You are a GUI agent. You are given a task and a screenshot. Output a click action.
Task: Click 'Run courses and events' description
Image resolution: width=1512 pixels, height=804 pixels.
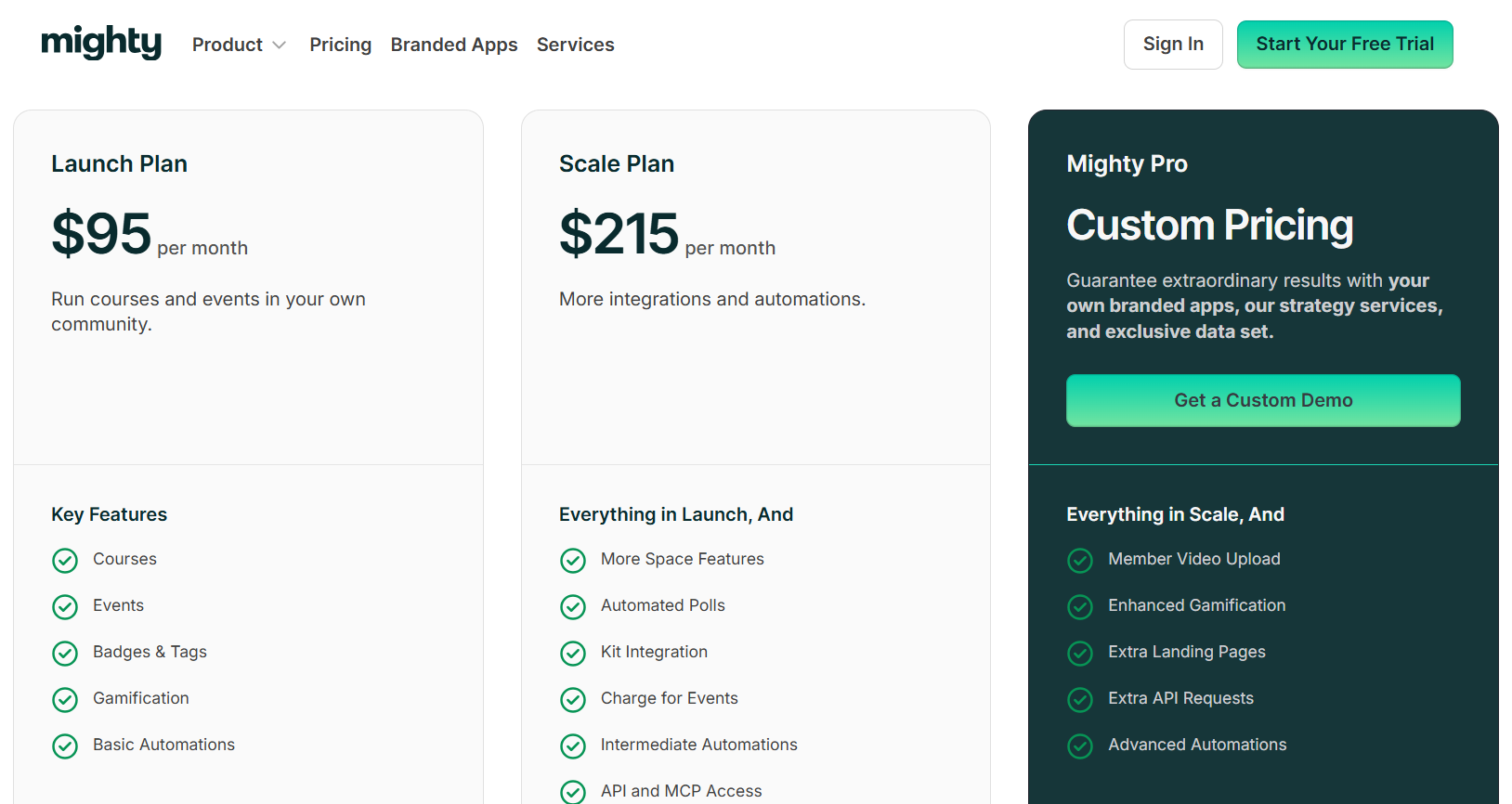coord(208,312)
